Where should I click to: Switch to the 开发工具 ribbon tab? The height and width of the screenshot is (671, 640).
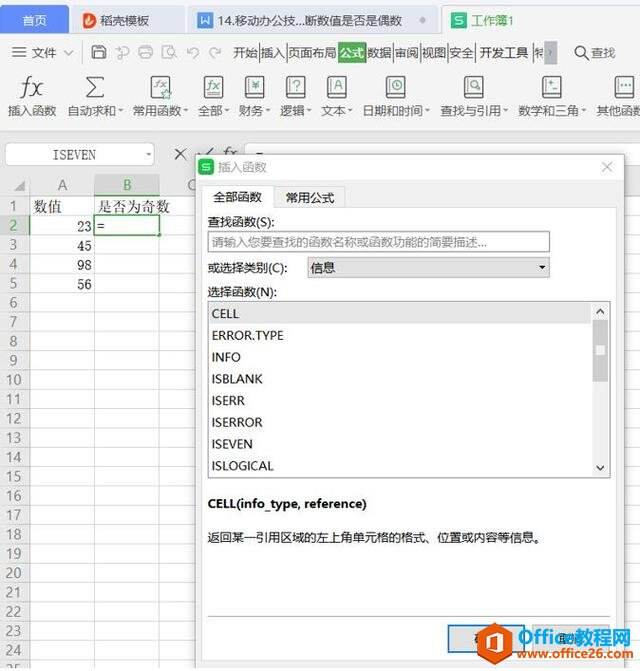pyautogui.click(x=504, y=53)
